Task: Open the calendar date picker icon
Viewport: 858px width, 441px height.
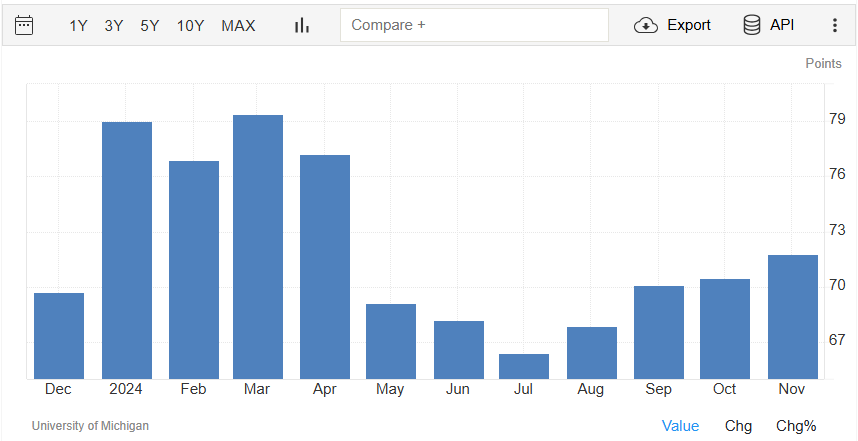Action: tap(24, 25)
